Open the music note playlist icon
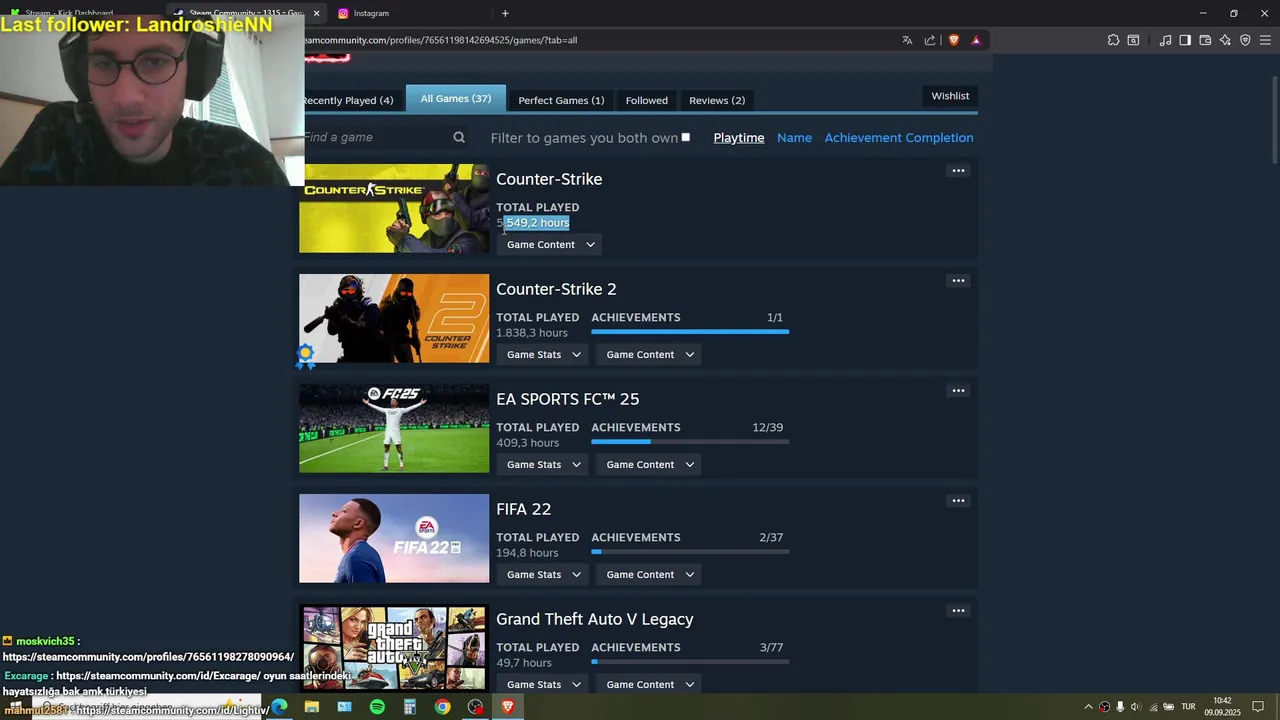Image resolution: width=1280 pixels, height=720 pixels. coord(1165,40)
